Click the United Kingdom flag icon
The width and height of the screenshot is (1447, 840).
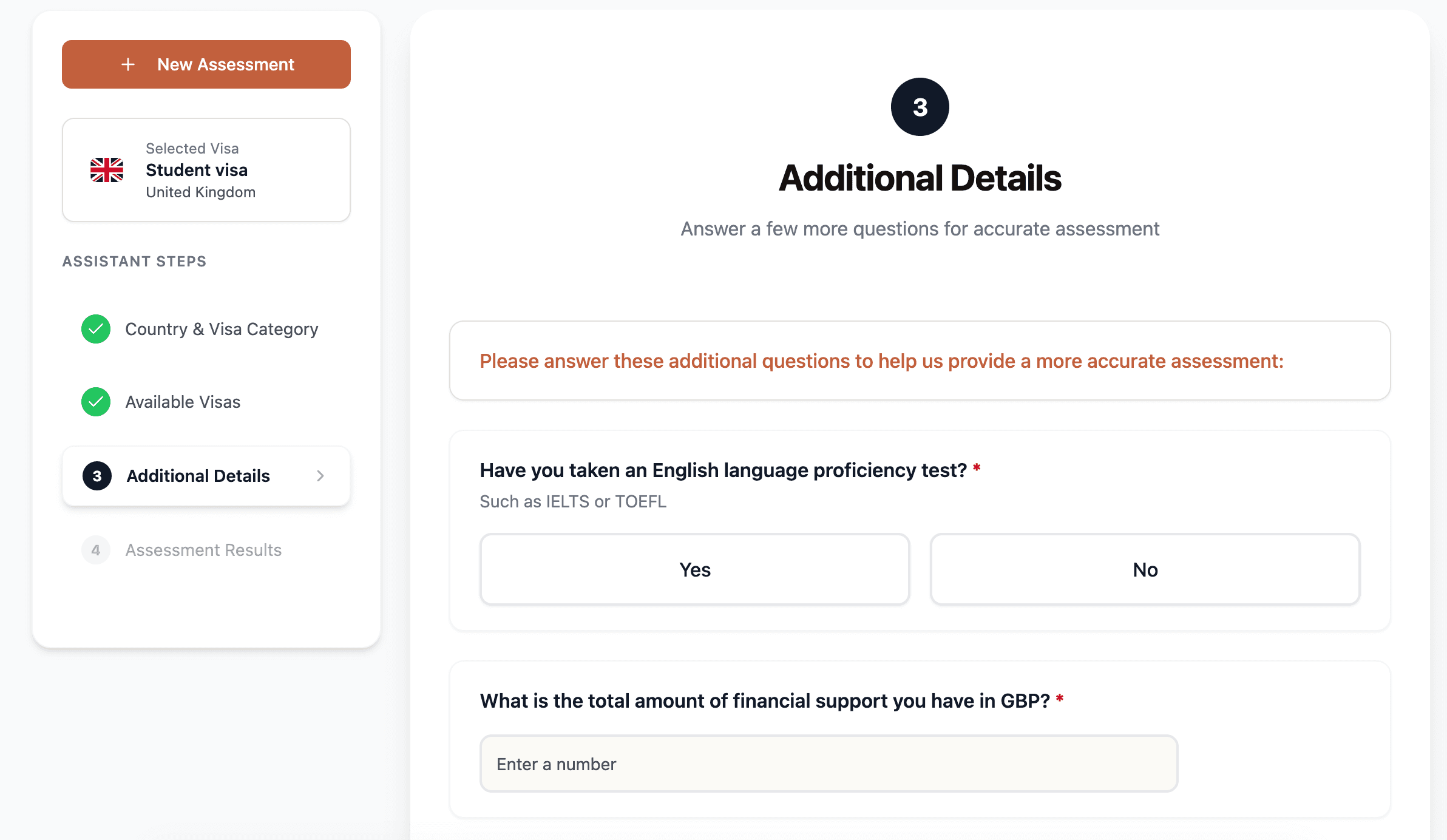(107, 170)
